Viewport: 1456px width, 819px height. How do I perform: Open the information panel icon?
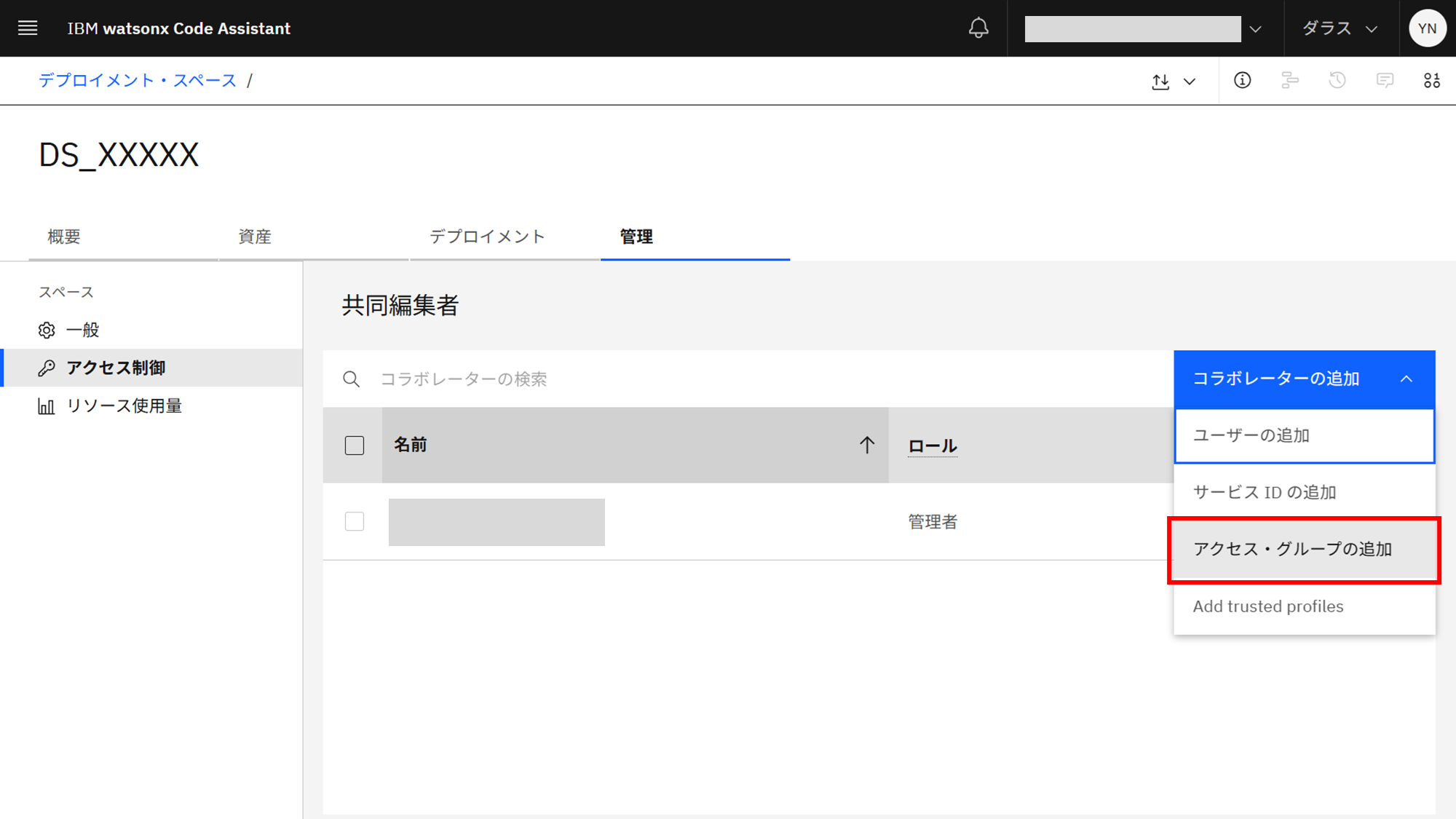point(1242,81)
